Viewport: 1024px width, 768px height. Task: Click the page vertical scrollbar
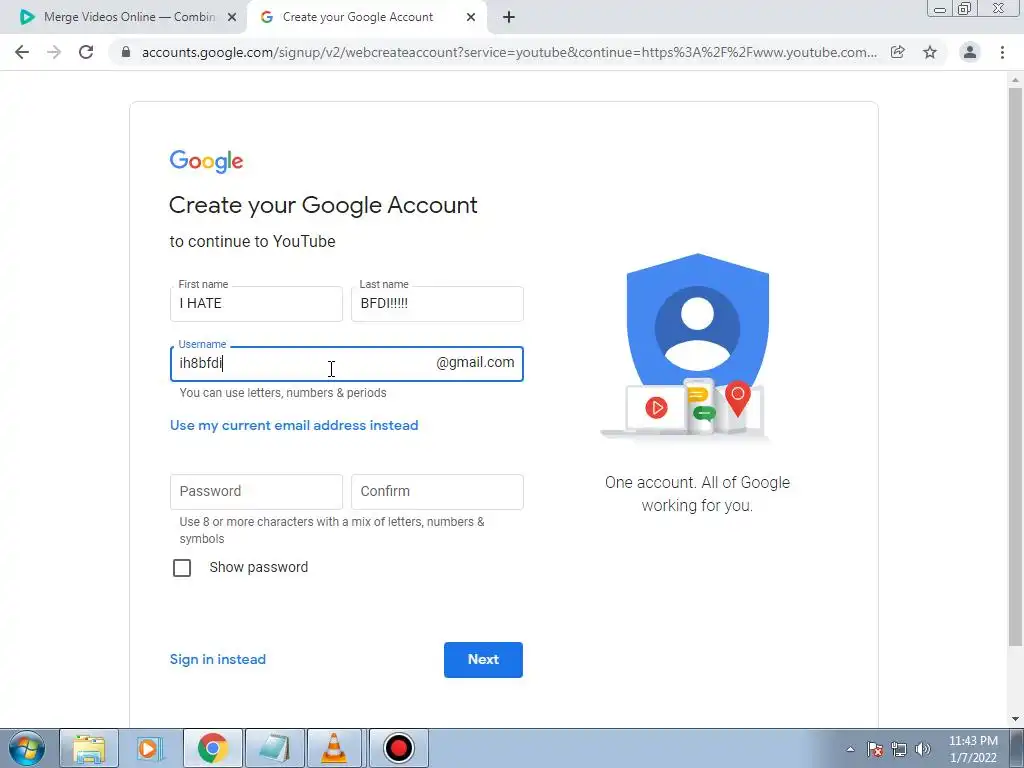coord(1015,366)
